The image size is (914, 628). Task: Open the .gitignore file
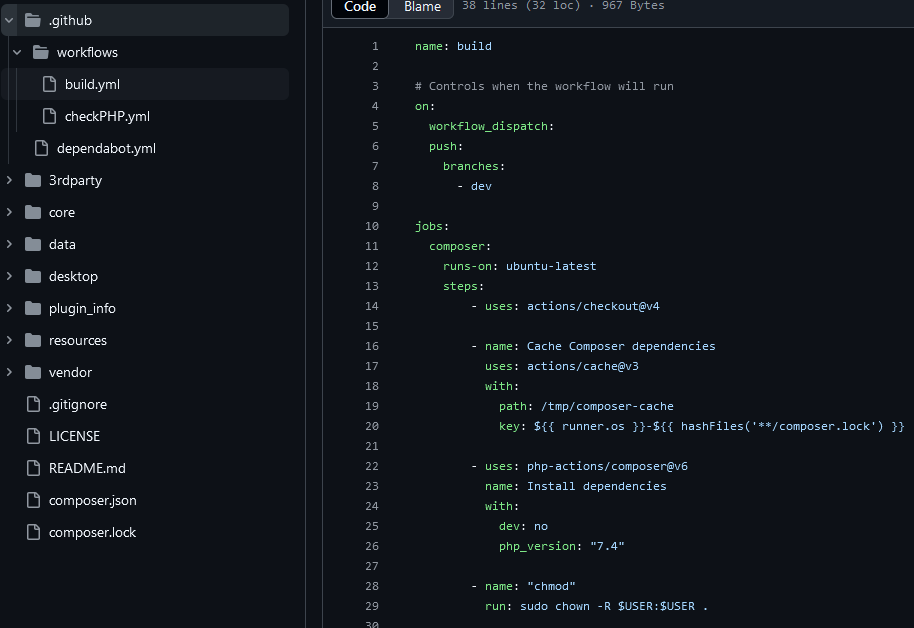click(77, 404)
